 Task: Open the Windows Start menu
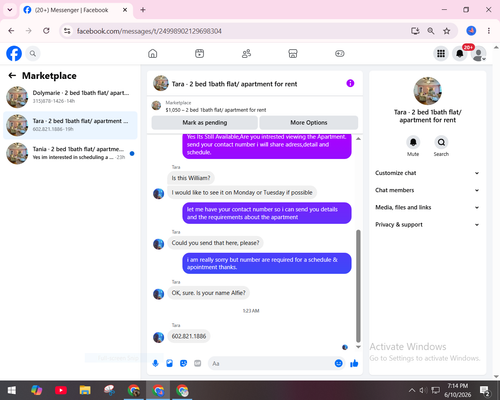[x=12, y=390]
